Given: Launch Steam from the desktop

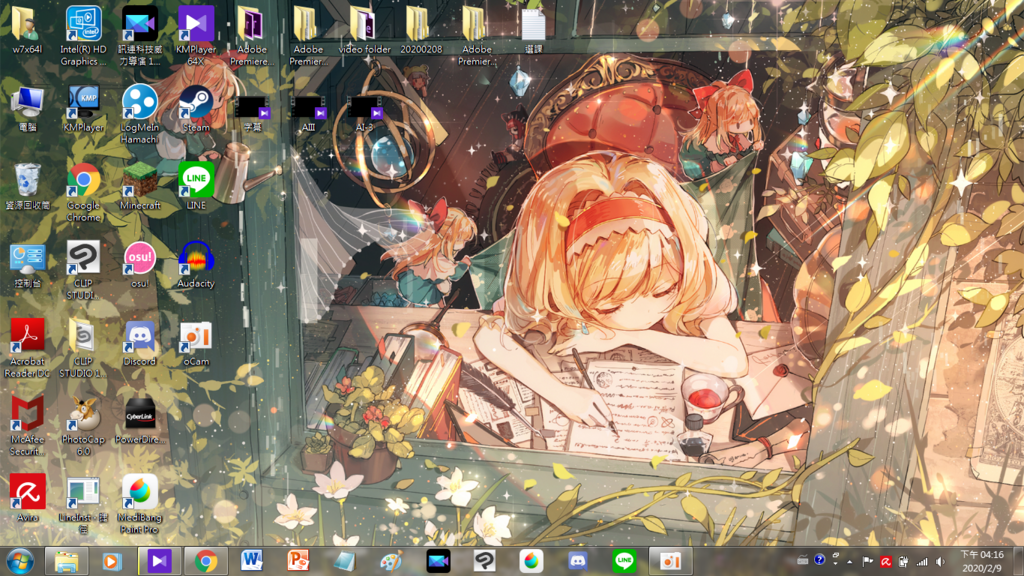Looking at the screenshot, I should pyautogui.click(x=196, y=109).
